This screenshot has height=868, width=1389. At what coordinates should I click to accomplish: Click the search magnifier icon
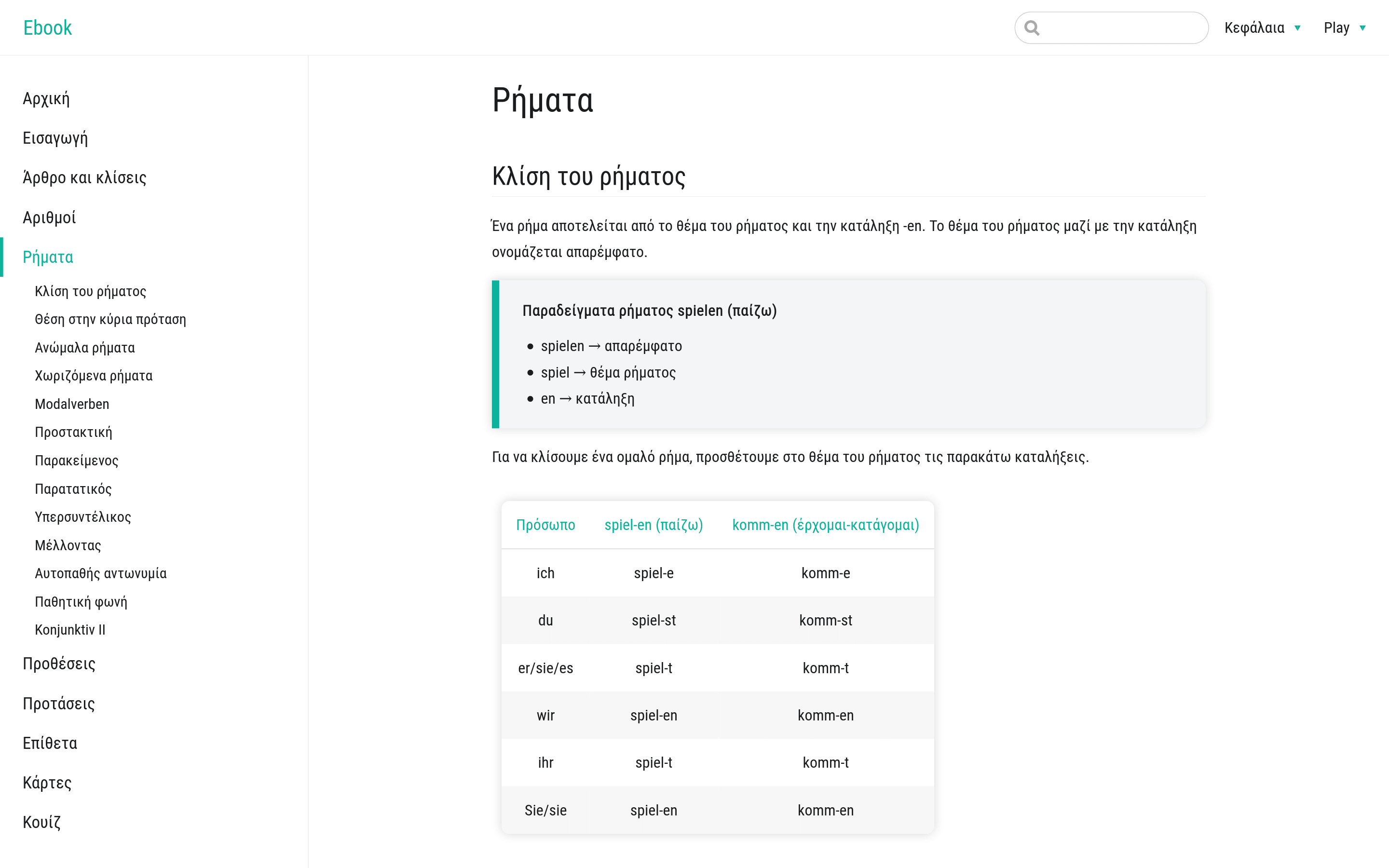tap(1032, 27)
